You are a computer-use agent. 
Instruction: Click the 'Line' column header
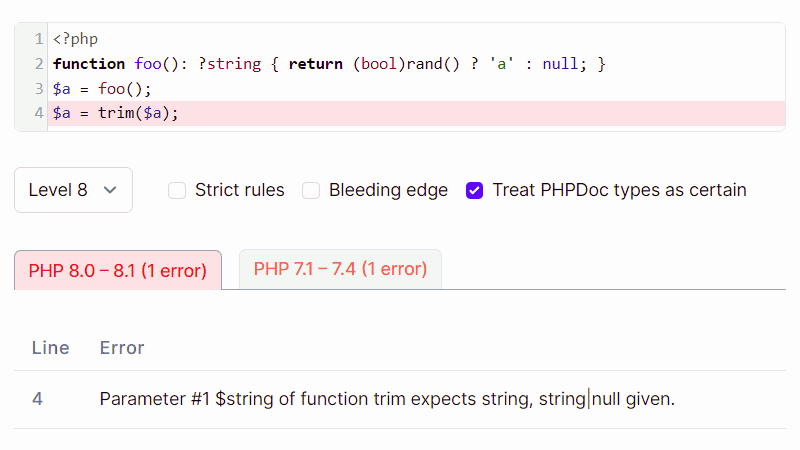50,348
